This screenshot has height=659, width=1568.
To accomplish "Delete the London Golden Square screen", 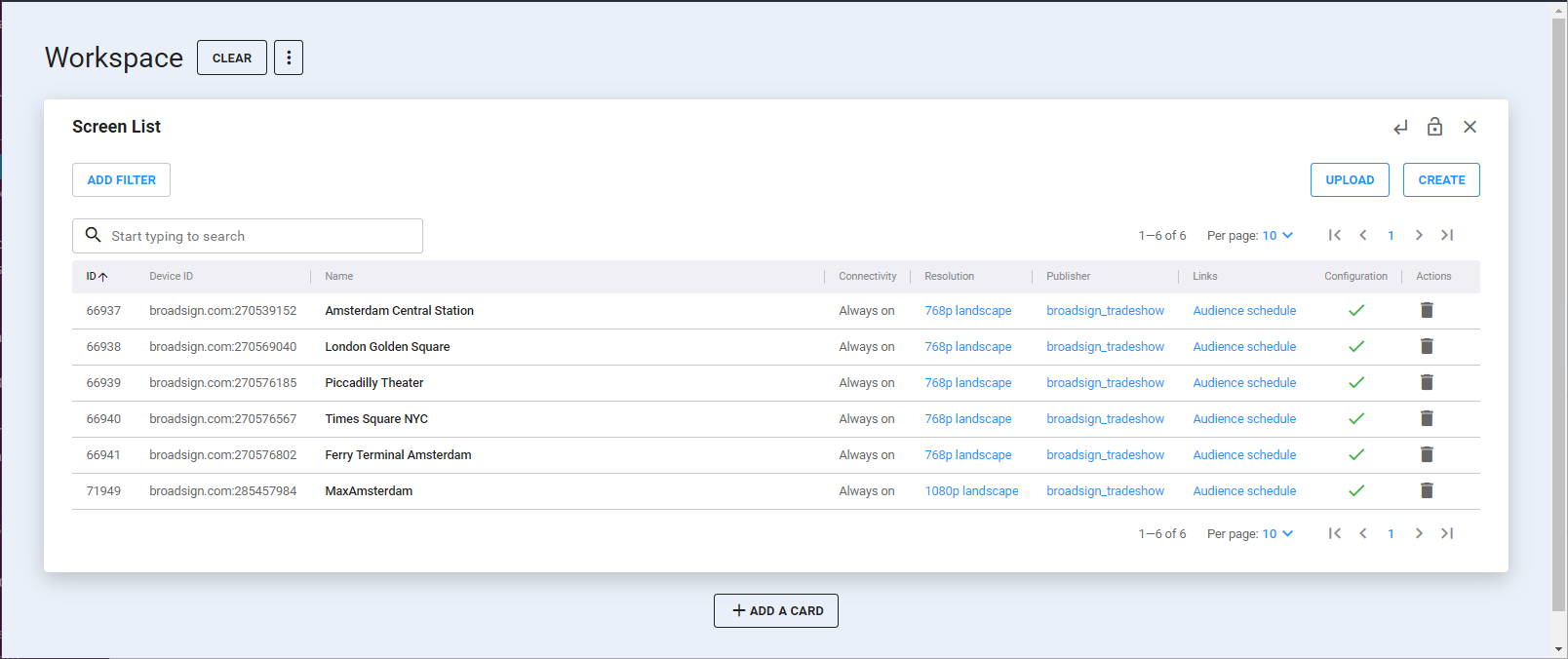I will click(1427, 346).
